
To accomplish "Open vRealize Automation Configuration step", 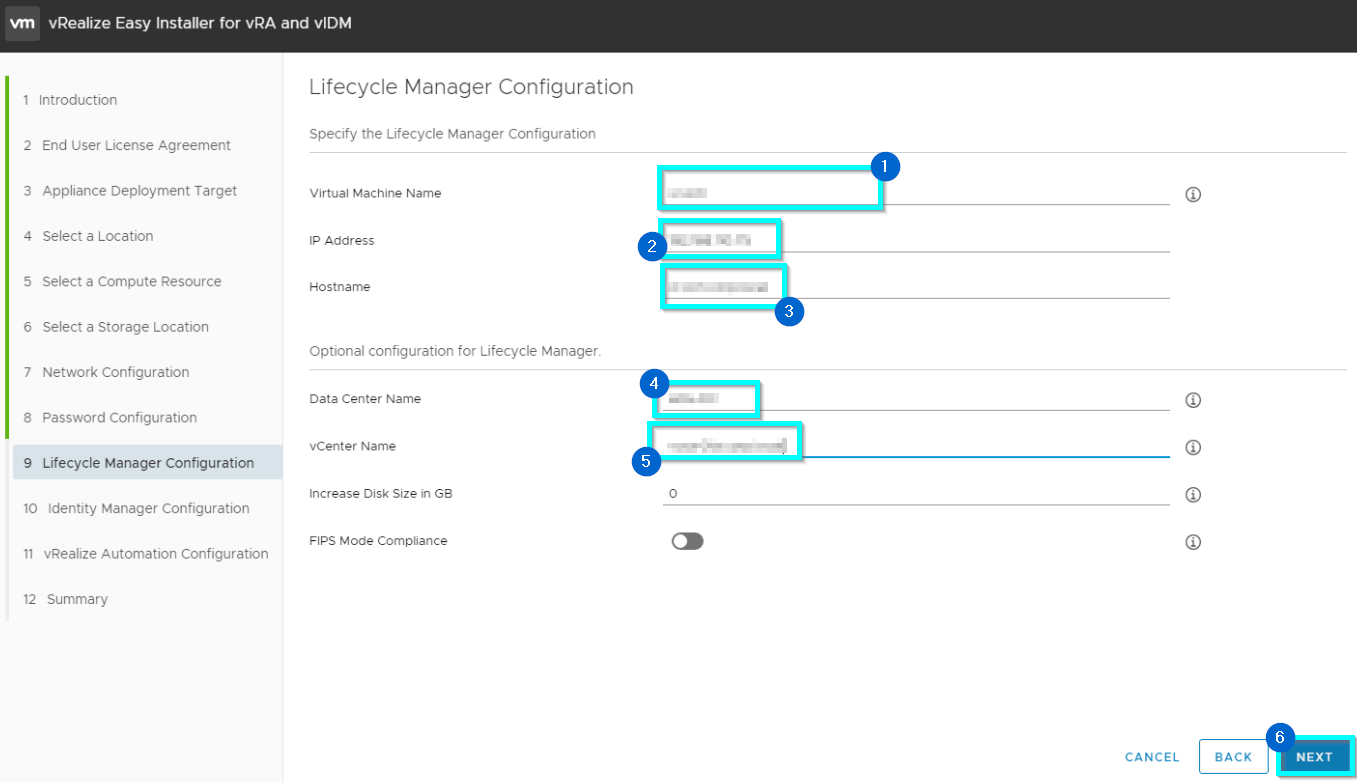I will click(x=148, y=554).
